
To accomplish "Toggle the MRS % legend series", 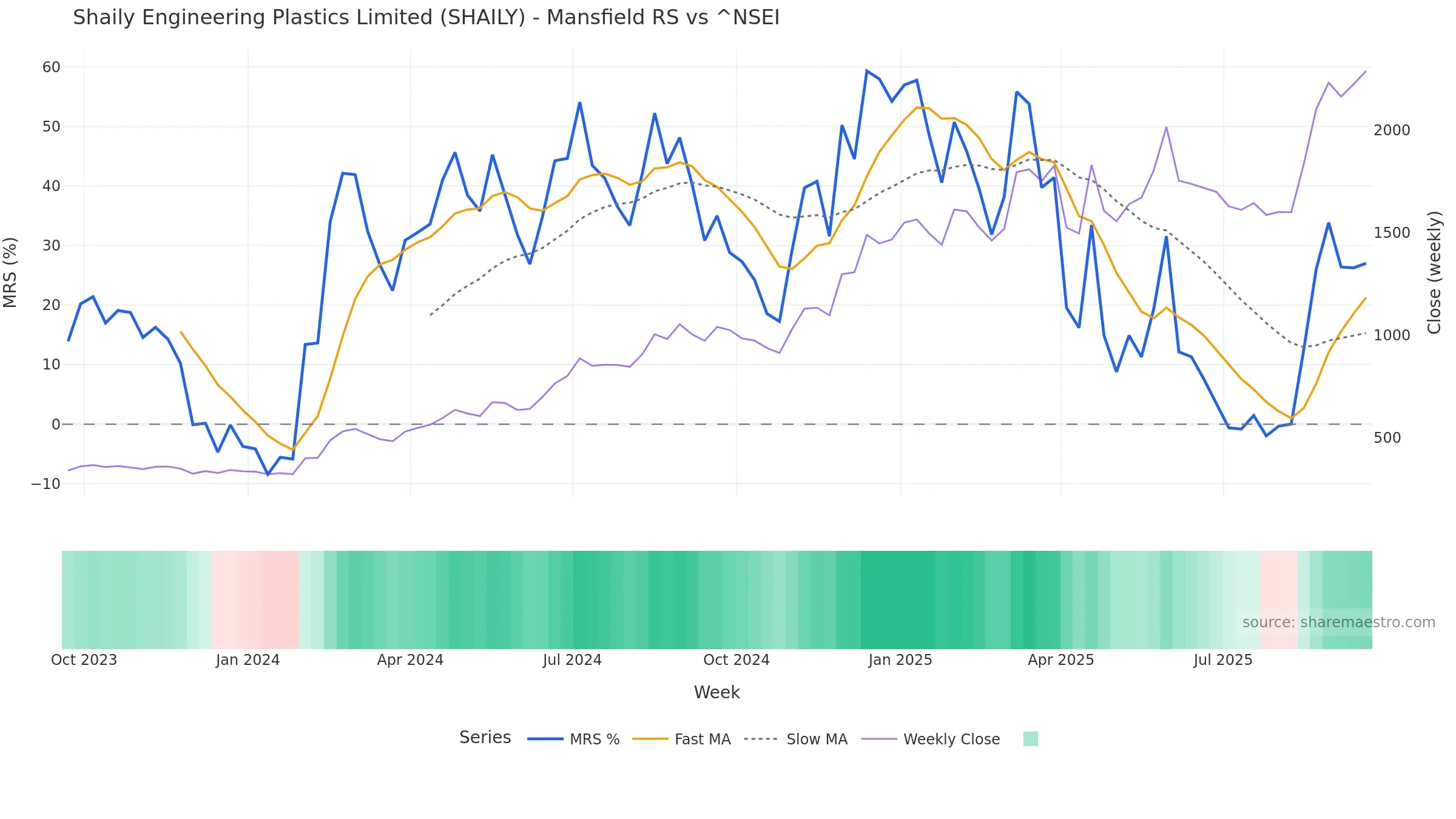I will [x=573, y=739].
